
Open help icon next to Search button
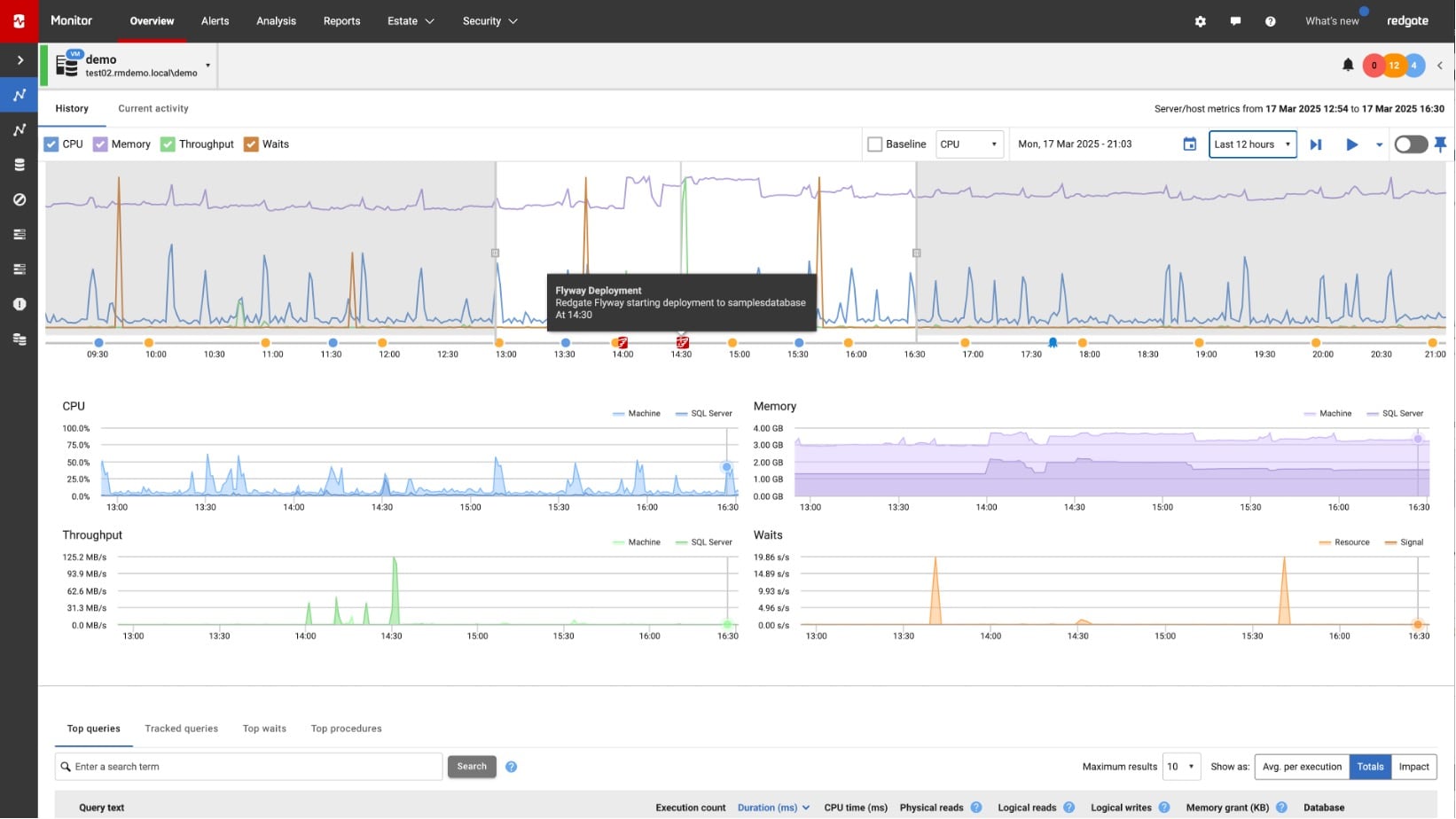pyautogui.click(x=511, y=767)
